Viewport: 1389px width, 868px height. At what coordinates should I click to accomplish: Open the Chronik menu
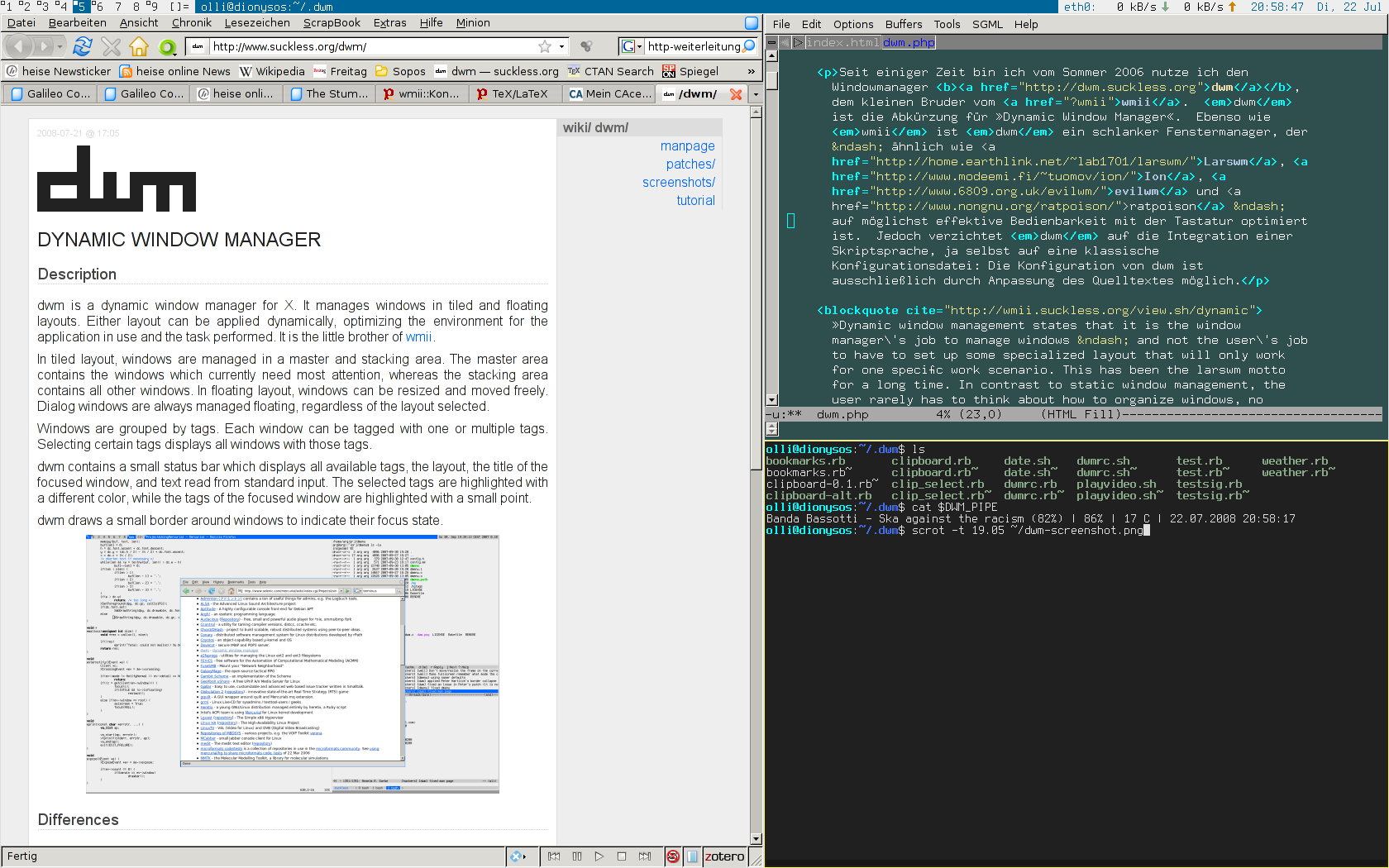[192, 23]
